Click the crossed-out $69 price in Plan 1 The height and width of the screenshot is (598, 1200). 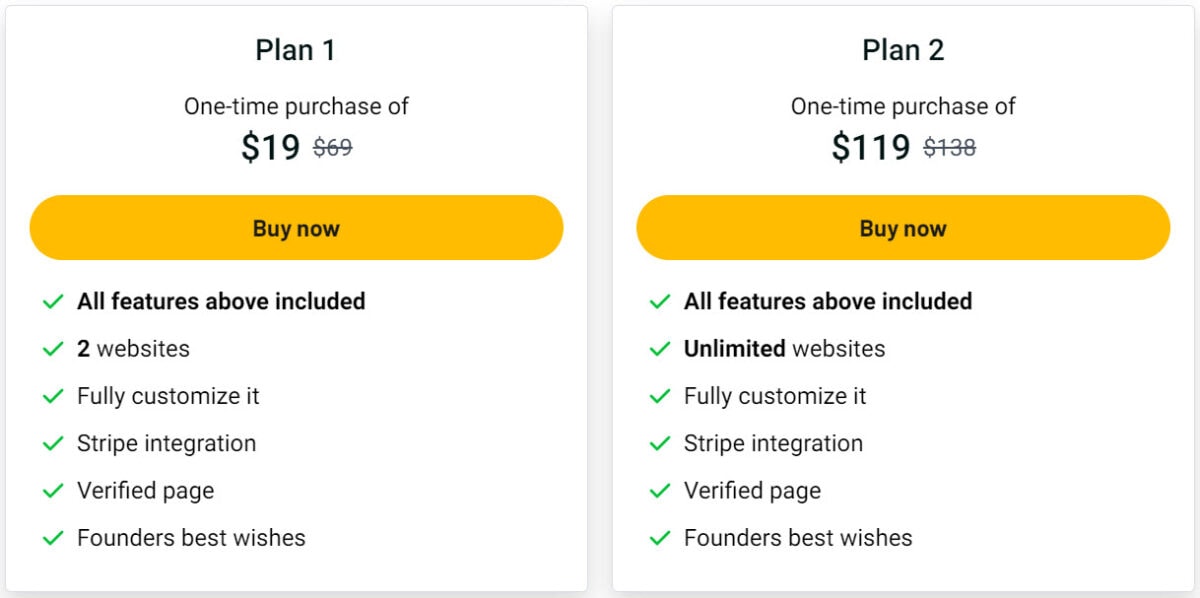pyautogui.click(x=333, y=147)
